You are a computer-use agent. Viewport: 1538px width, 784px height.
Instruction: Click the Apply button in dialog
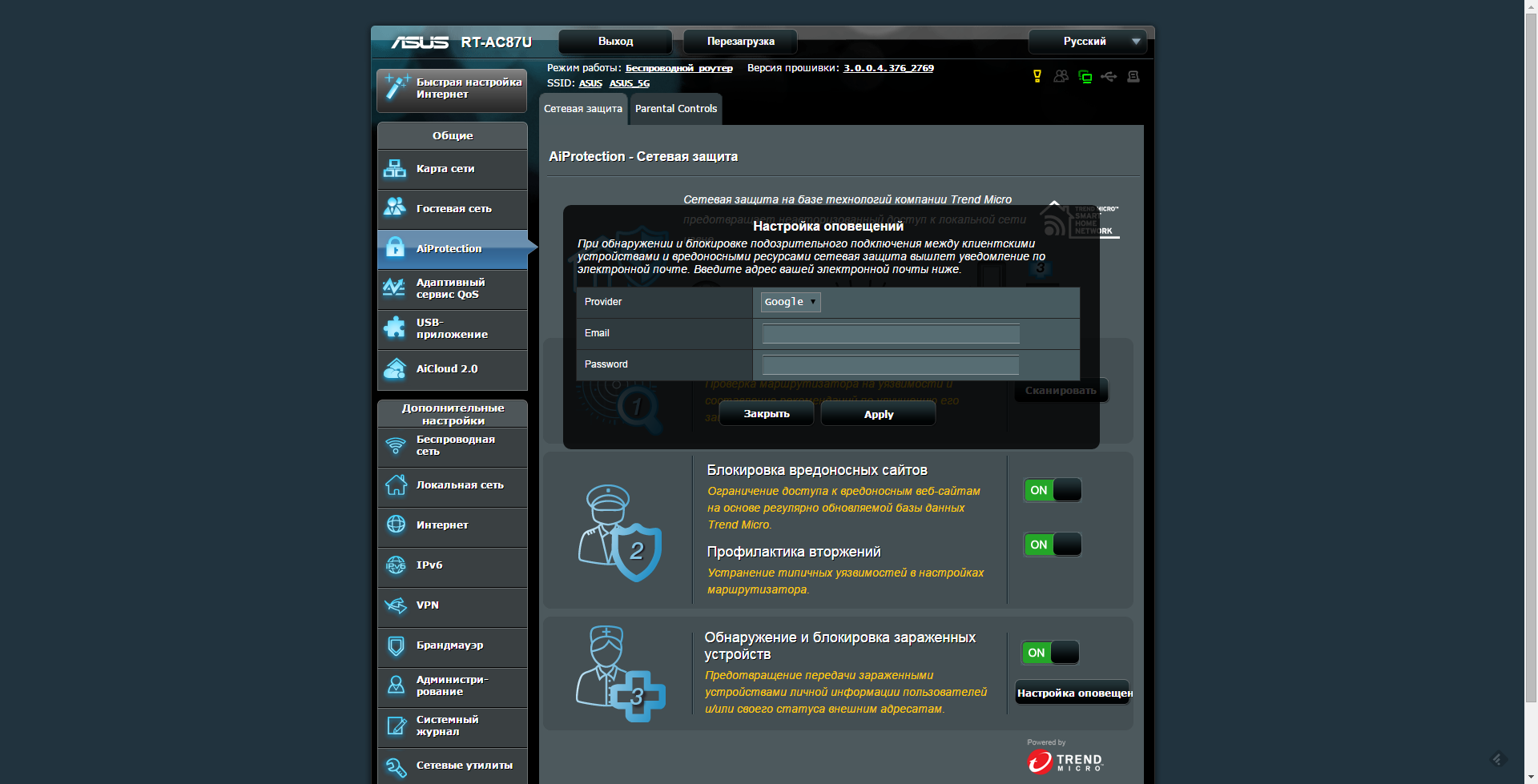(879, 414)
